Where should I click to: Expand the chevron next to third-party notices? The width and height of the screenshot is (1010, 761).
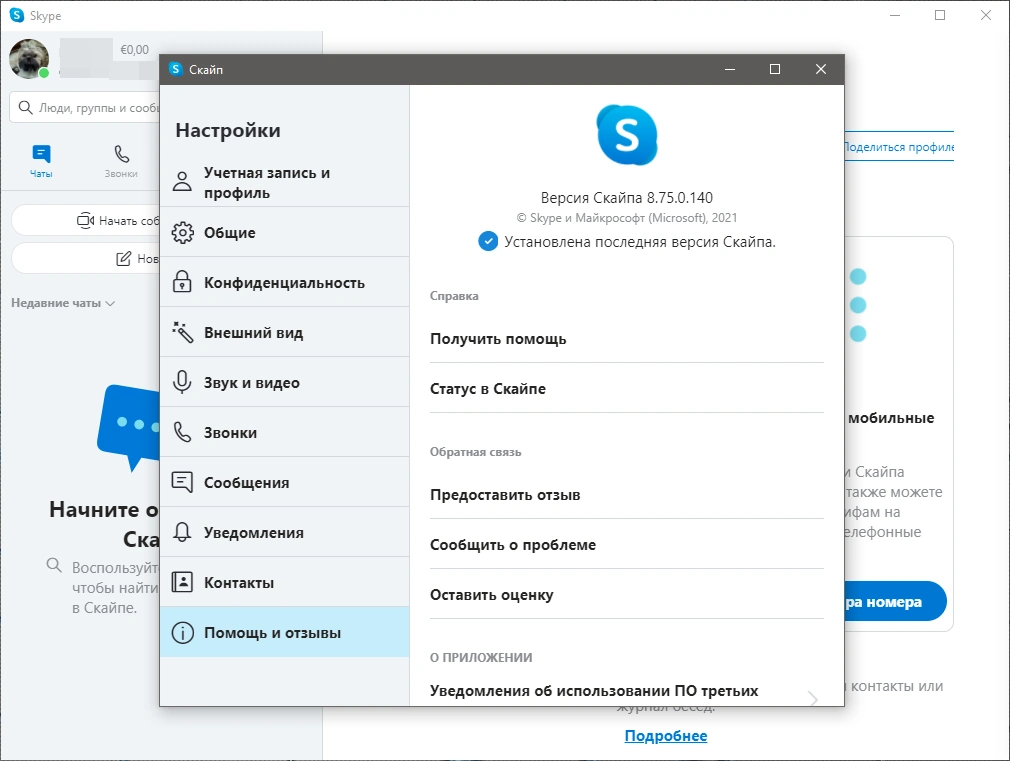click(813, 698)
